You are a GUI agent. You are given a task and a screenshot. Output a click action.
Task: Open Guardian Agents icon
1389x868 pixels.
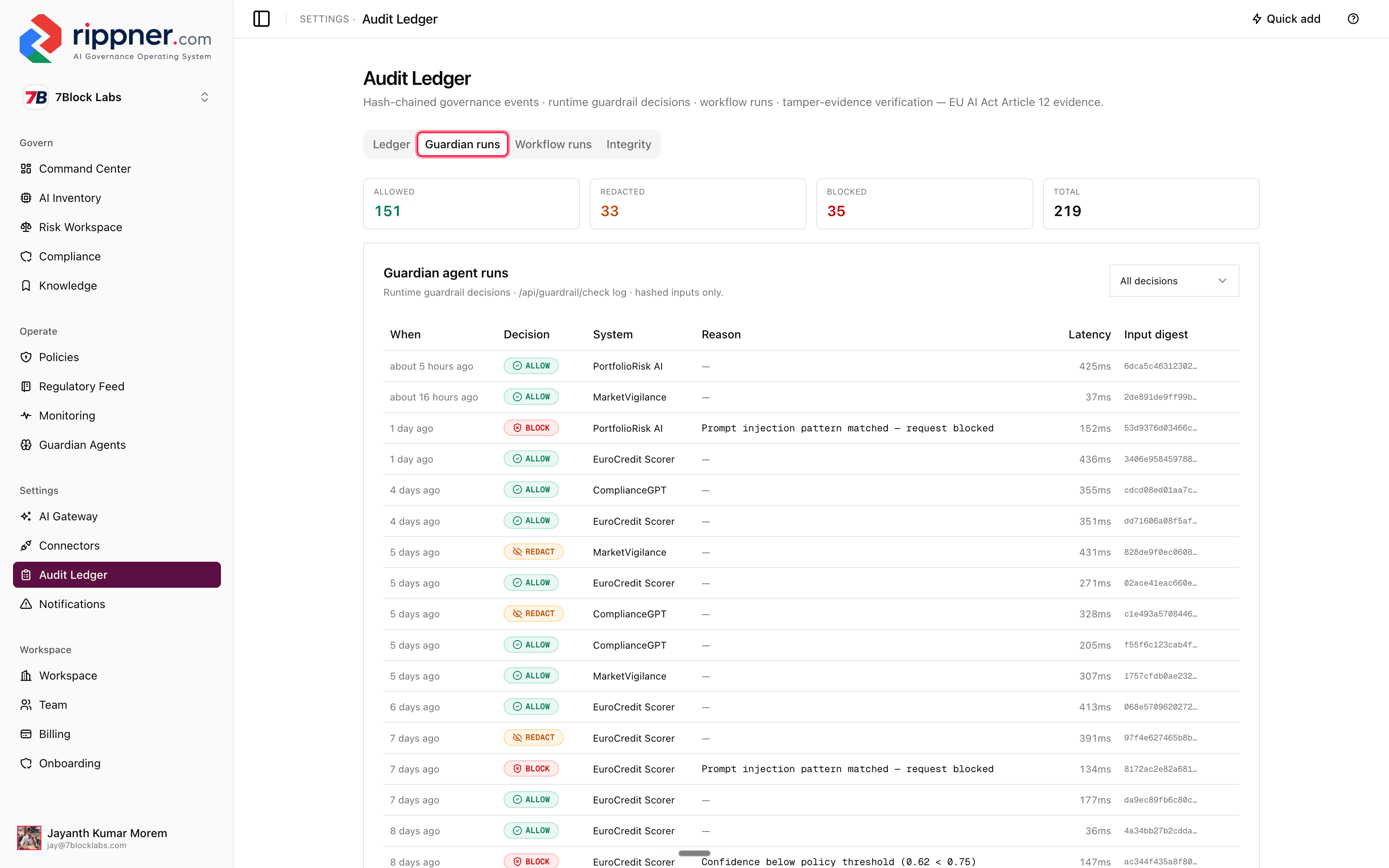pos(26,445)
